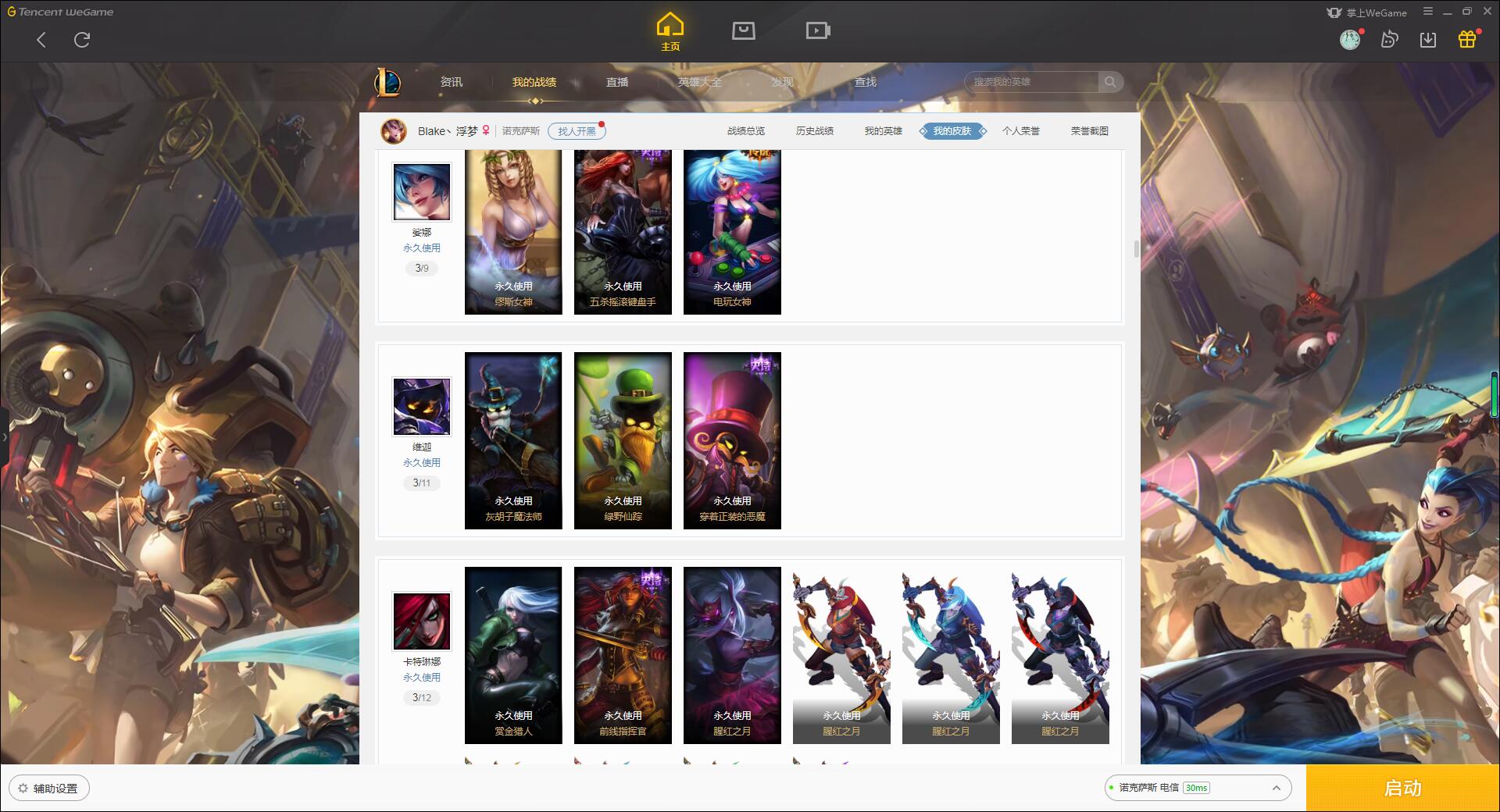
Task: Open the 我的战绩 tab
Action: click(534, 82)
